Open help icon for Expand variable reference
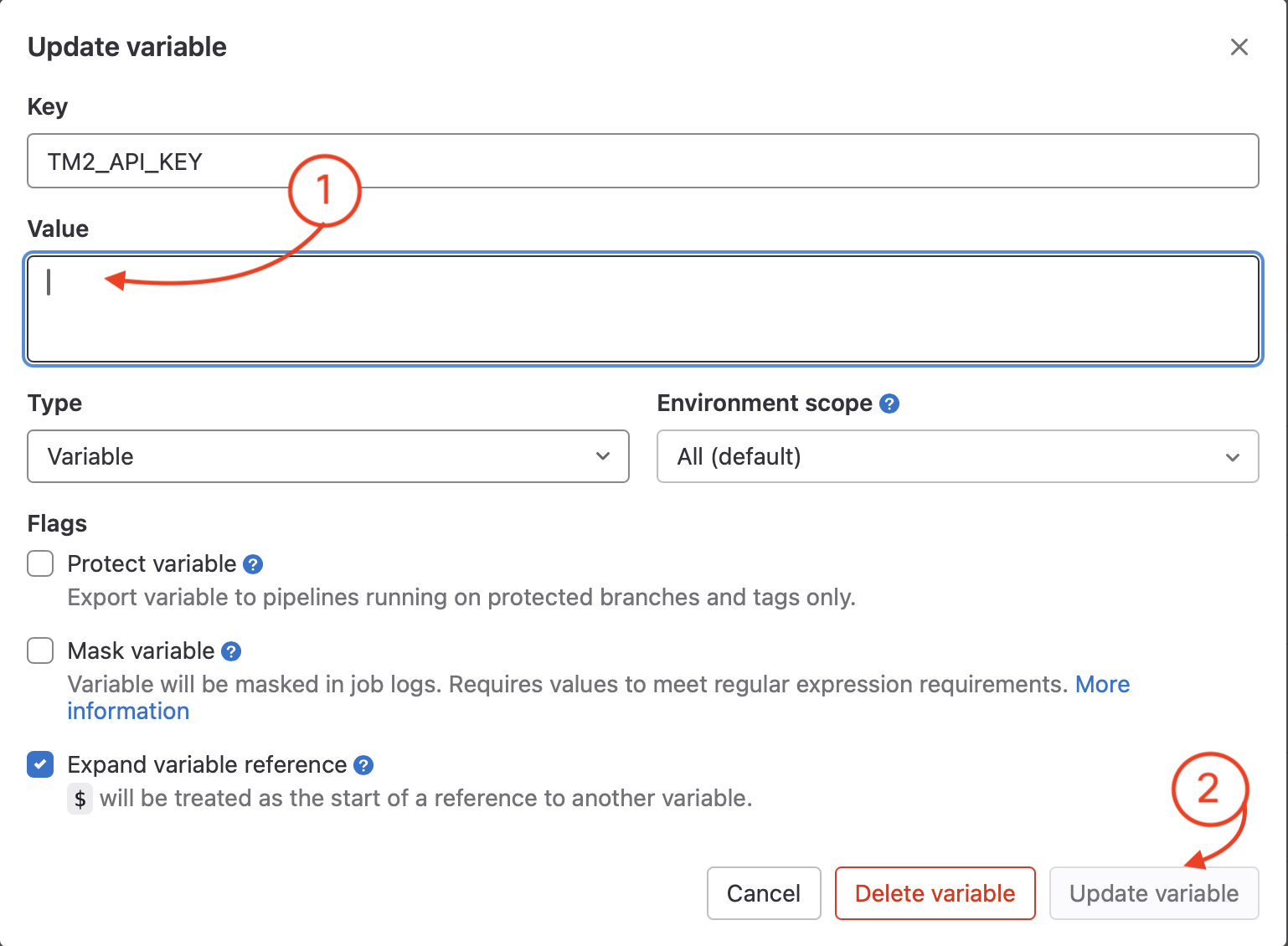Viewport: 1288px width, 946px height. 363,765
